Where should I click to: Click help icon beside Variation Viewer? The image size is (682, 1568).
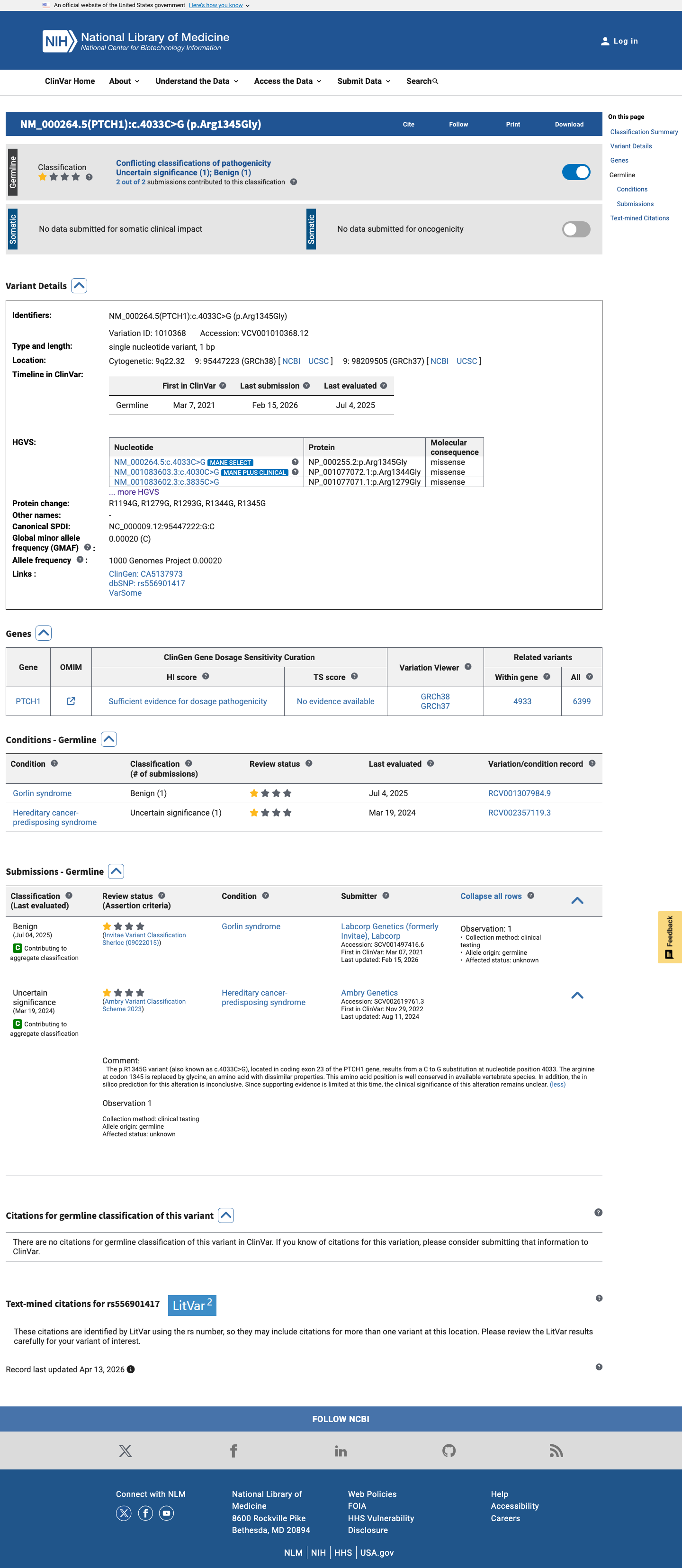tap(468, 667)
